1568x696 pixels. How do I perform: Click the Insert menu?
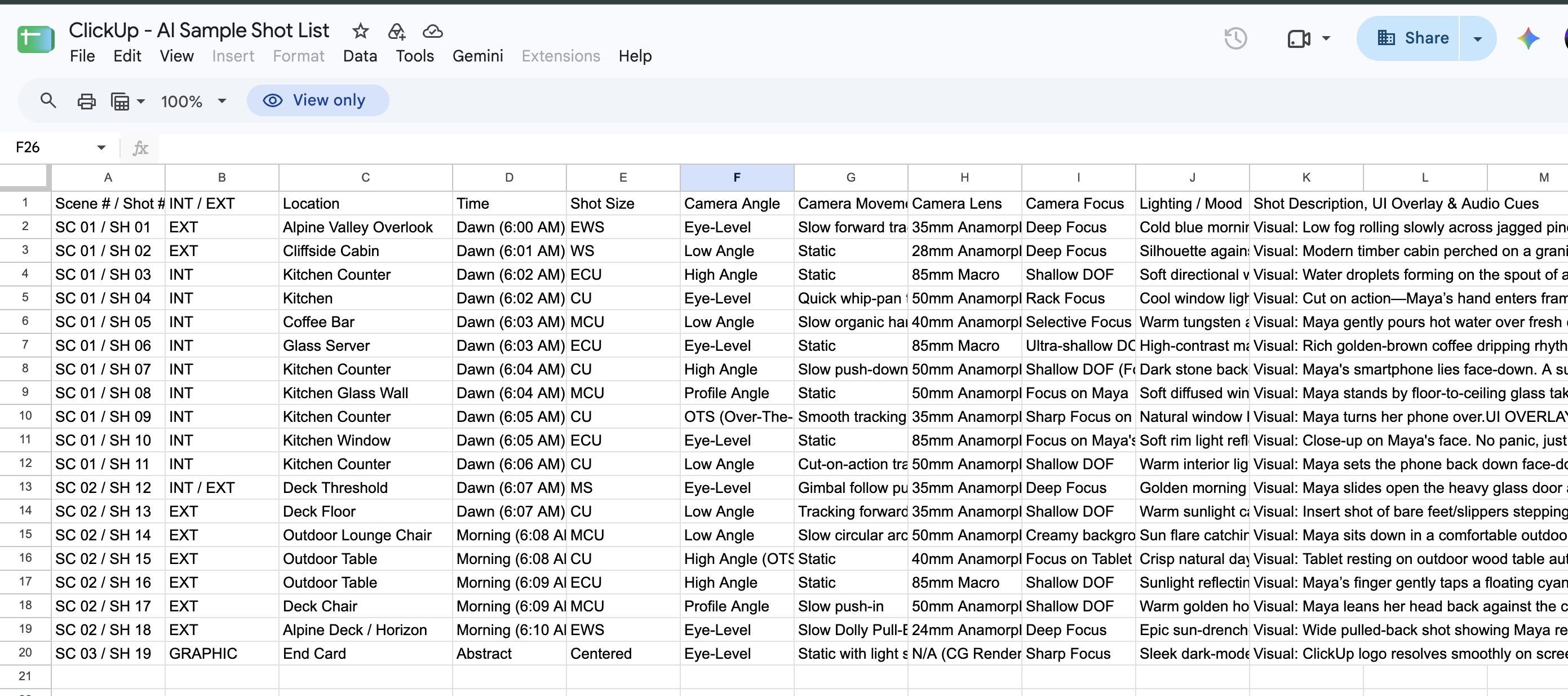pyautogui.click(x=233, y=56)
